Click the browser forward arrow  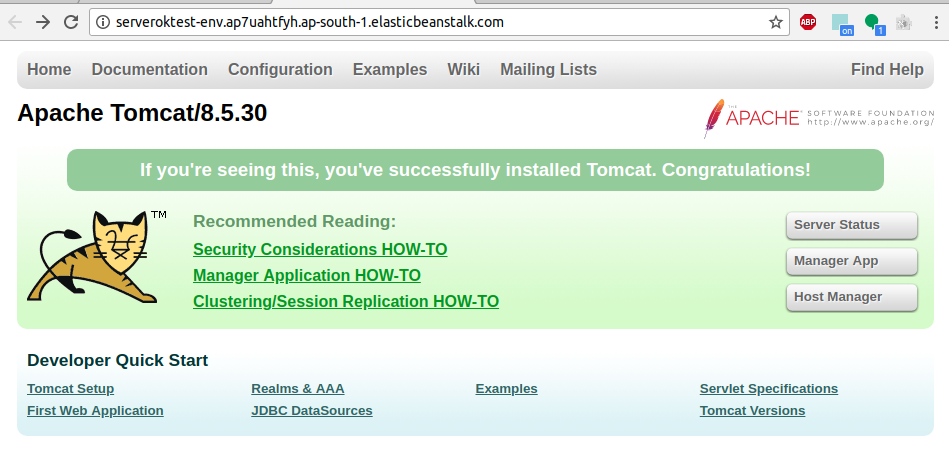click(x=43, y=21)
